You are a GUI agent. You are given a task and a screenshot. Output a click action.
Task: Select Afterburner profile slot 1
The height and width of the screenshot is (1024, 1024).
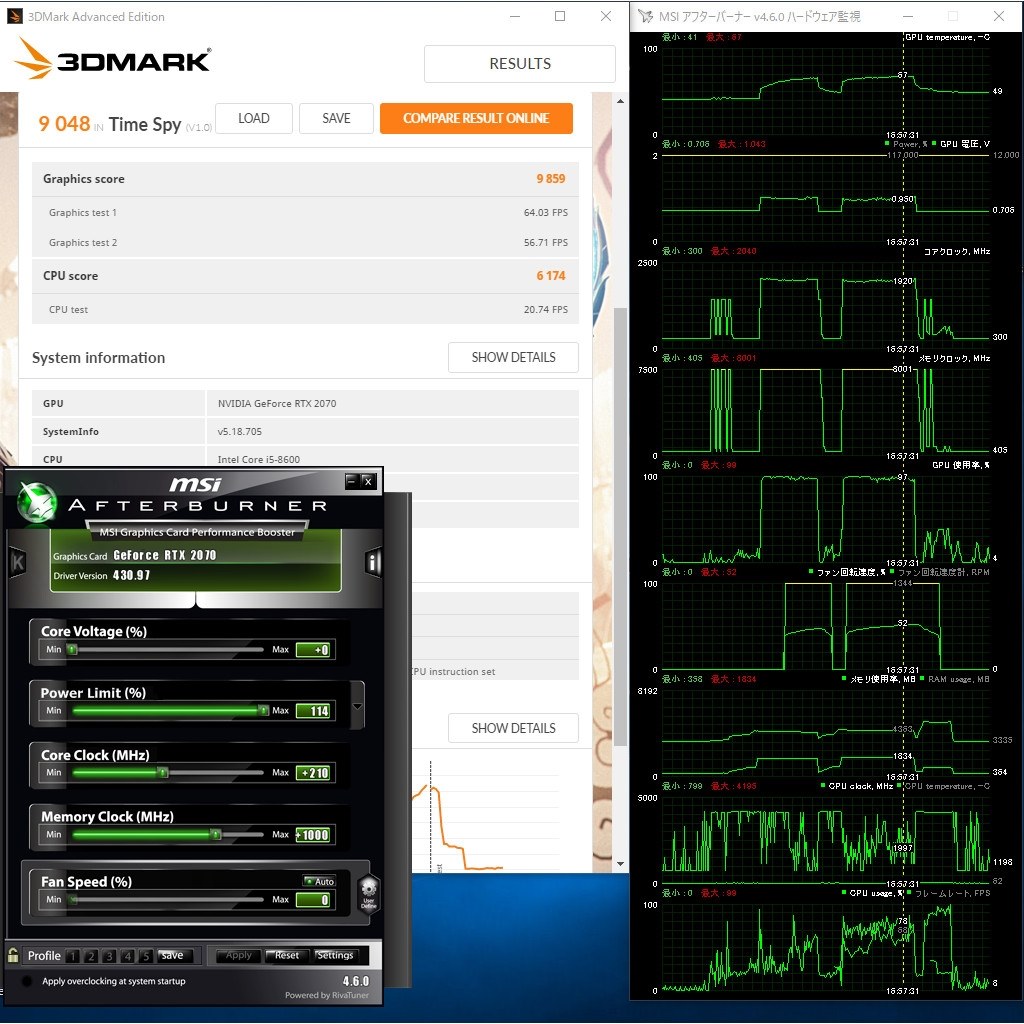[x=73, y=956]
